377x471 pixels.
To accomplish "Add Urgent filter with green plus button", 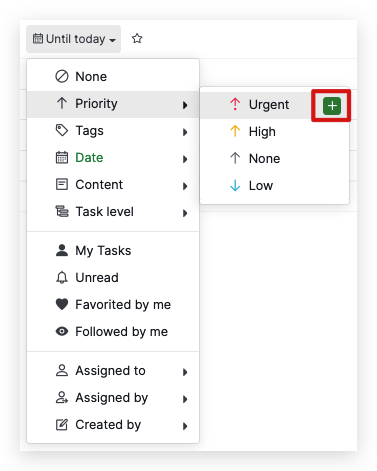I will [x=332, y=106].
